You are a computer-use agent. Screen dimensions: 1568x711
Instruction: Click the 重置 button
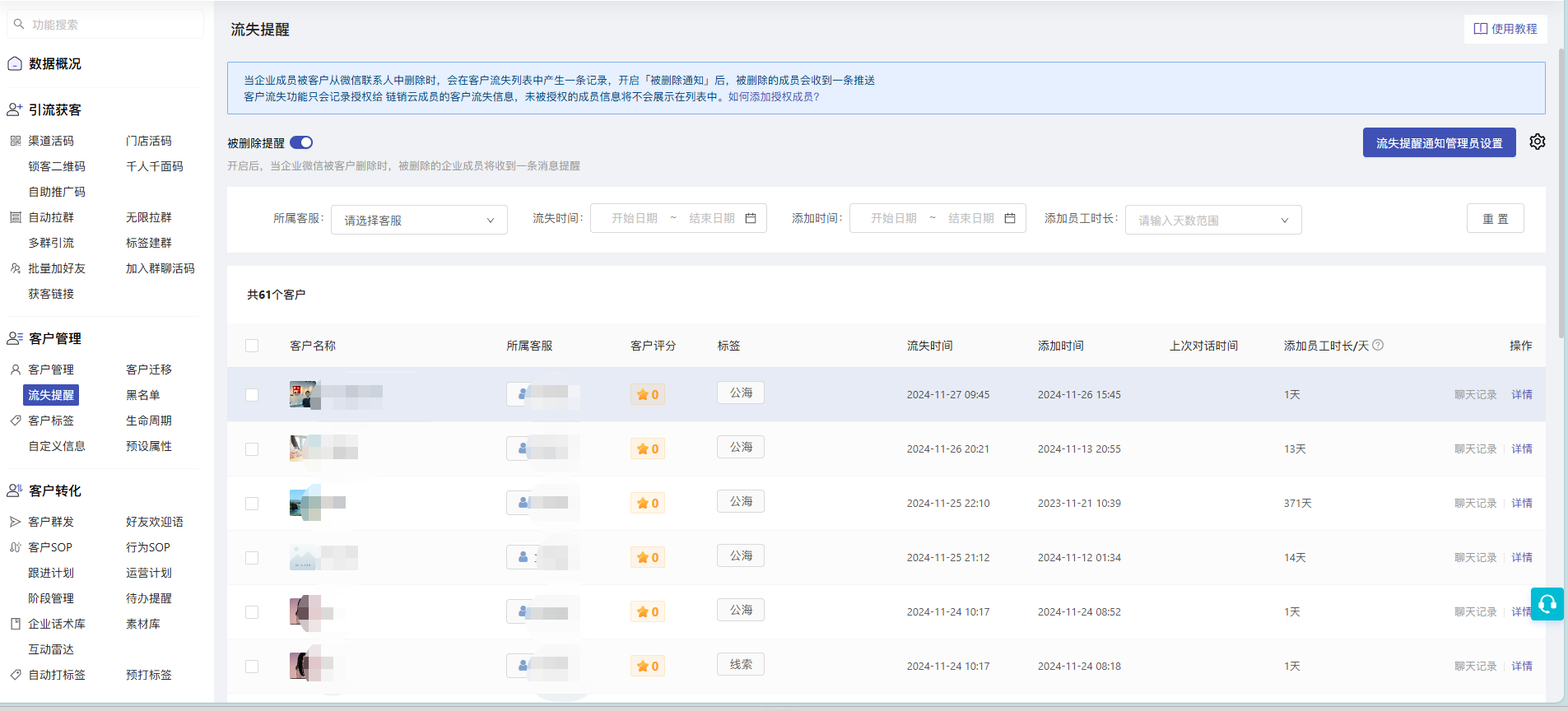(1495, 218)
